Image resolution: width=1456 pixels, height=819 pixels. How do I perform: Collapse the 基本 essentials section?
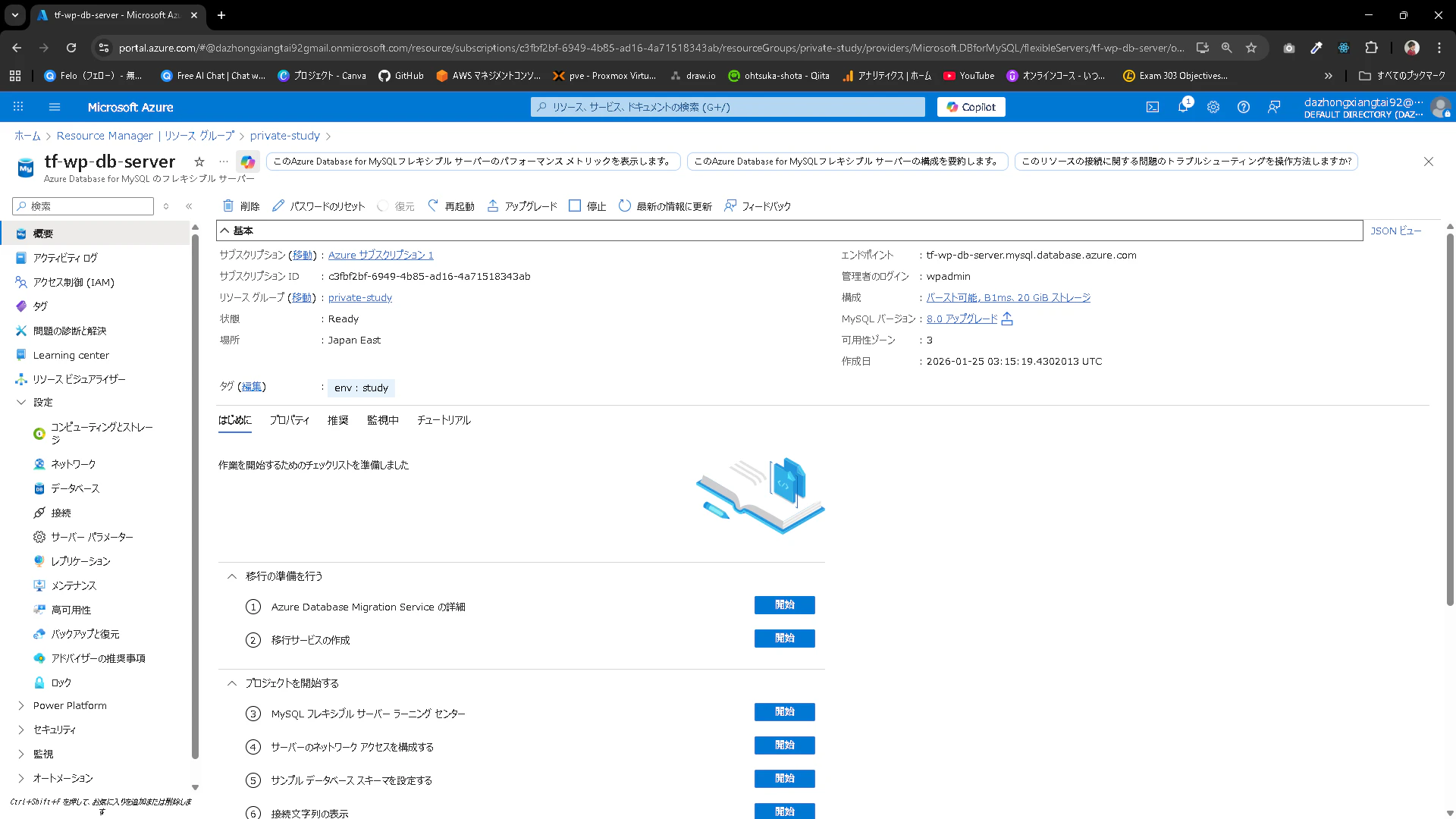click(224, 231)
